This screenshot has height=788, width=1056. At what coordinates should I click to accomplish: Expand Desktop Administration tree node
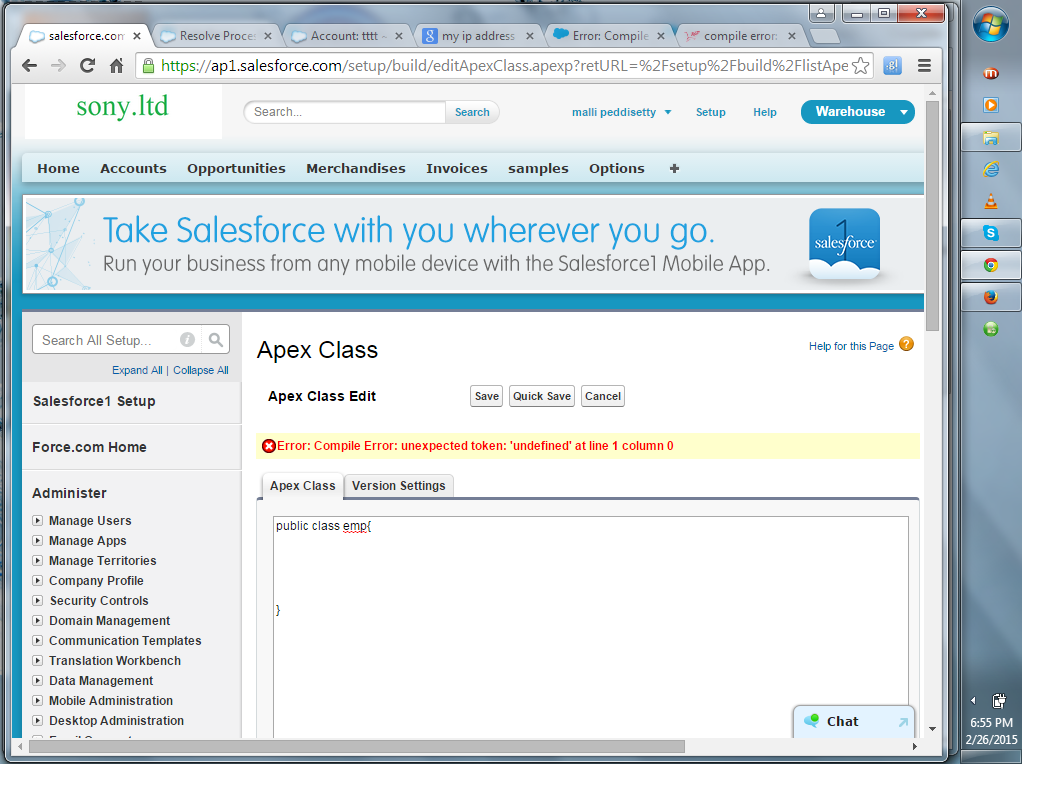[38, 721]
